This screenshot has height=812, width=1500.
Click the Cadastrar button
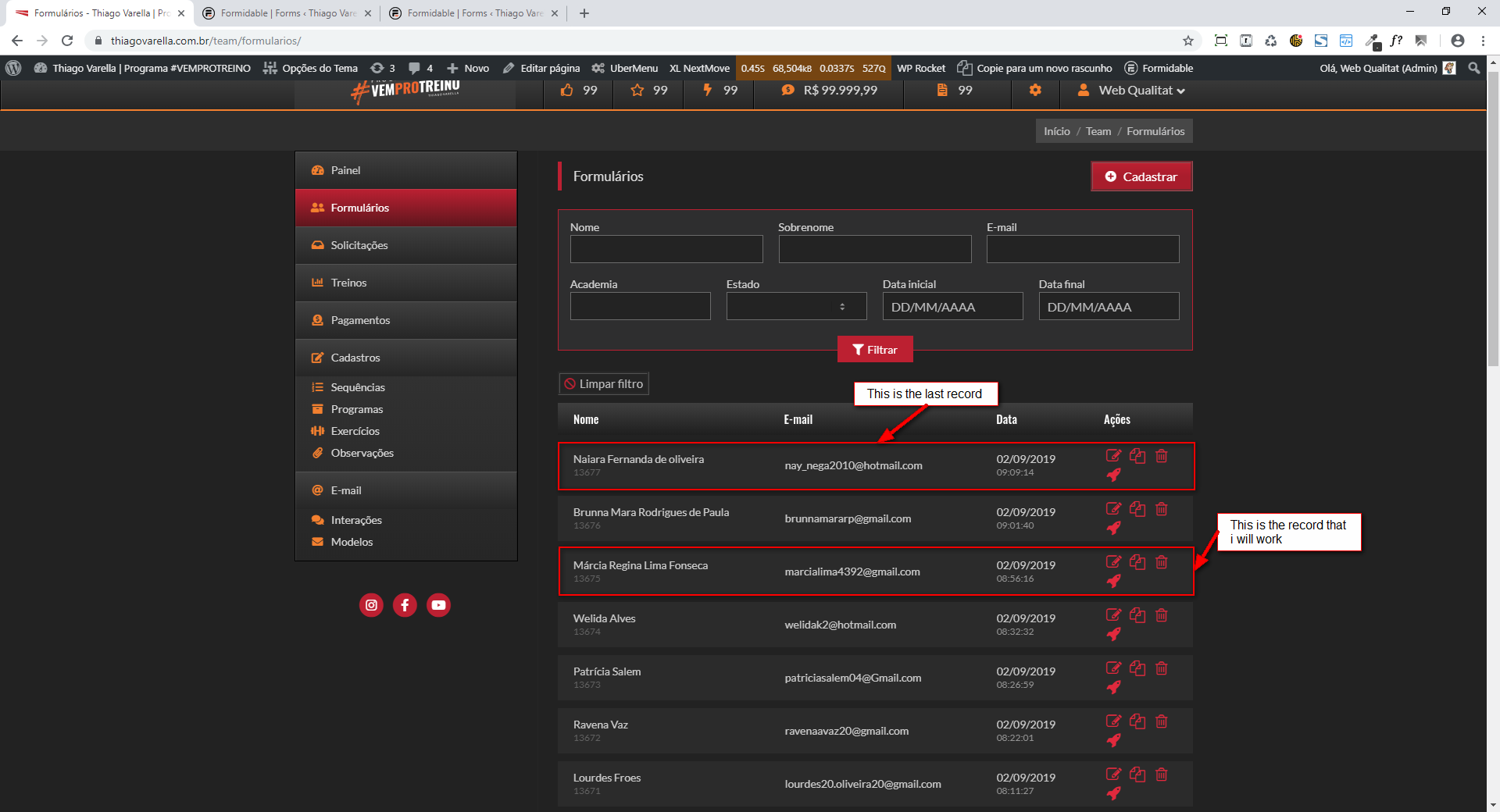(x=1141, y=176)
